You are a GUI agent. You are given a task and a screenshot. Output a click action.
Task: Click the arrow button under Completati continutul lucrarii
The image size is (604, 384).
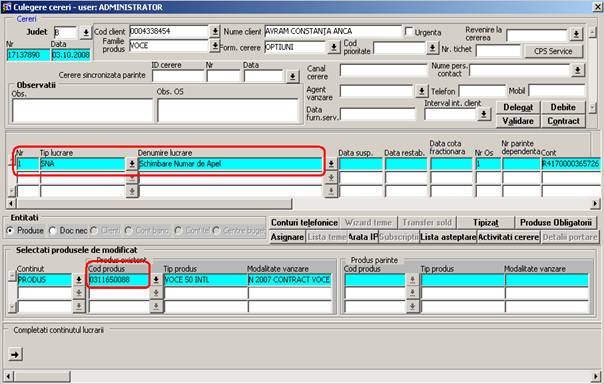(x=15, y=354)
